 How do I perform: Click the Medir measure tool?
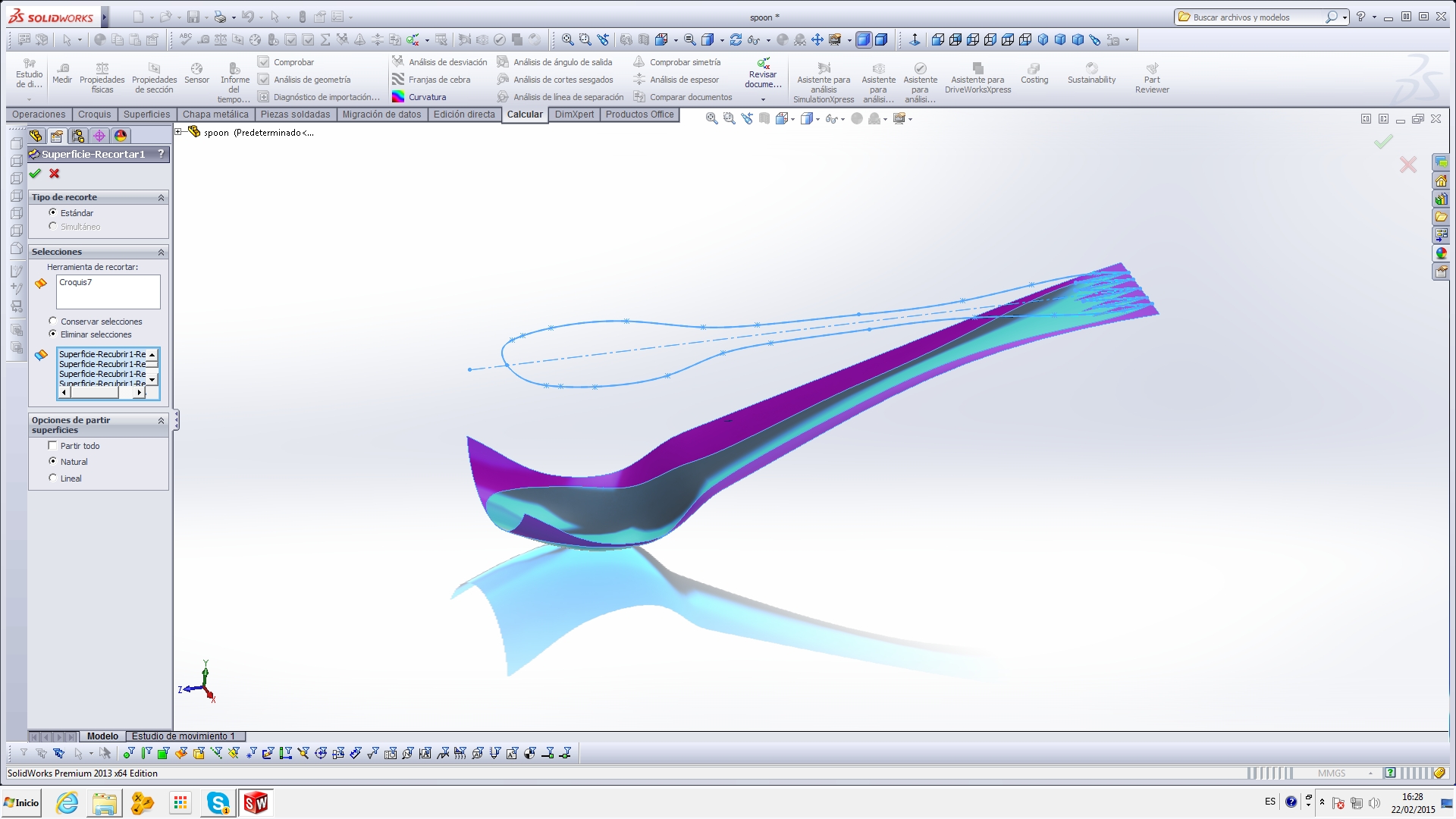click(x=62, y=73)
